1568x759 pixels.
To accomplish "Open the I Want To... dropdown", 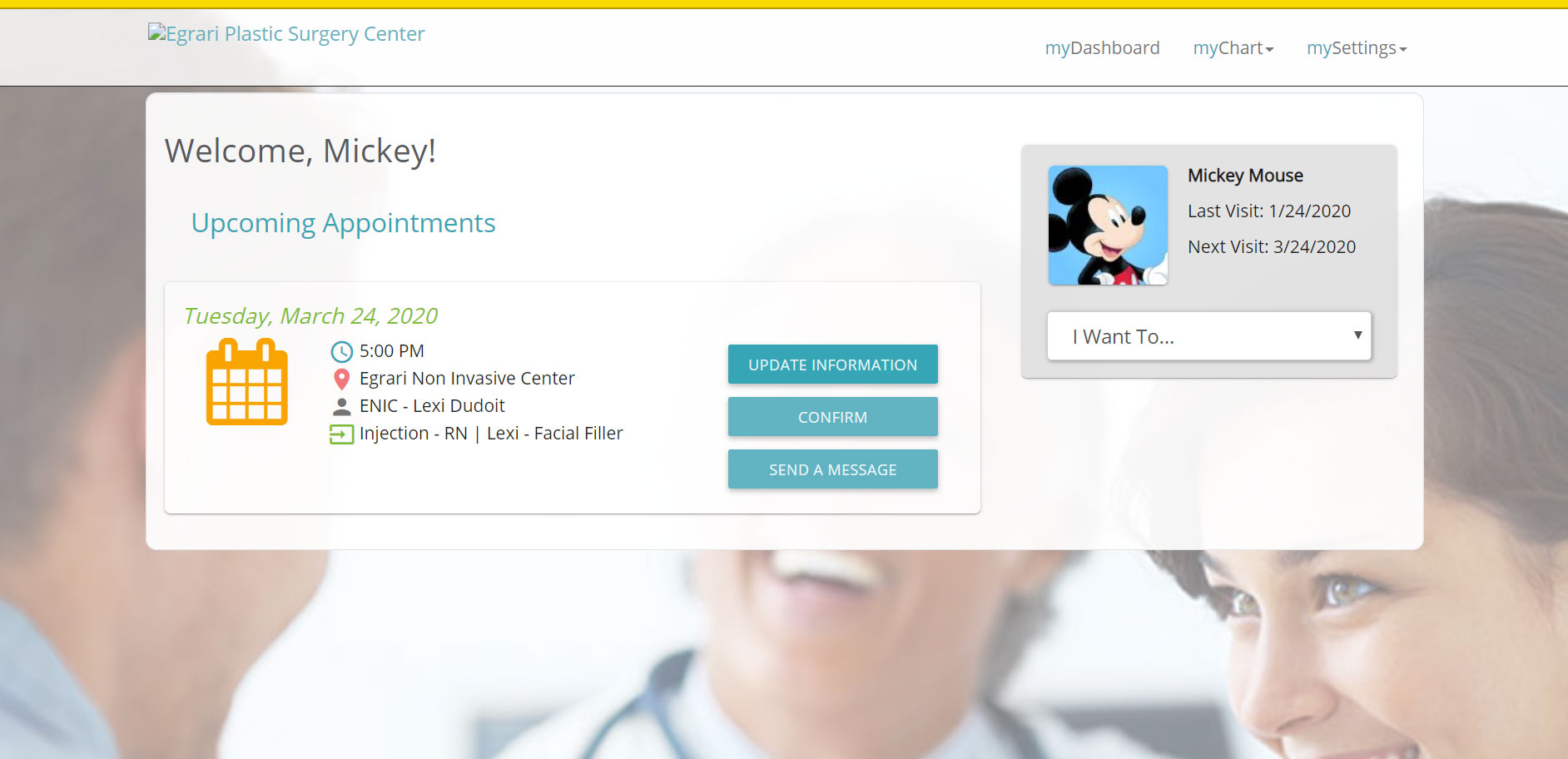I will click(1208, 336).
